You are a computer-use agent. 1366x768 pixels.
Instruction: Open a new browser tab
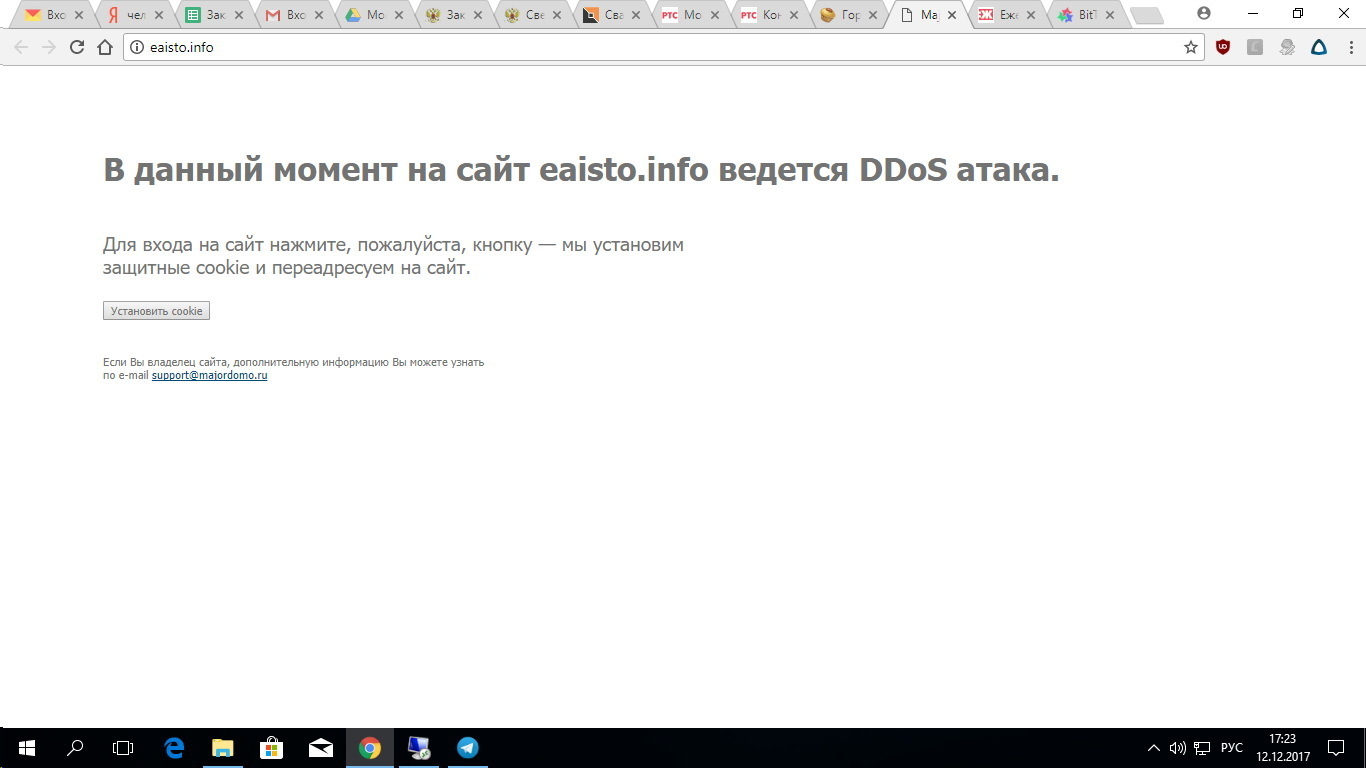(x=1146, y=16)
